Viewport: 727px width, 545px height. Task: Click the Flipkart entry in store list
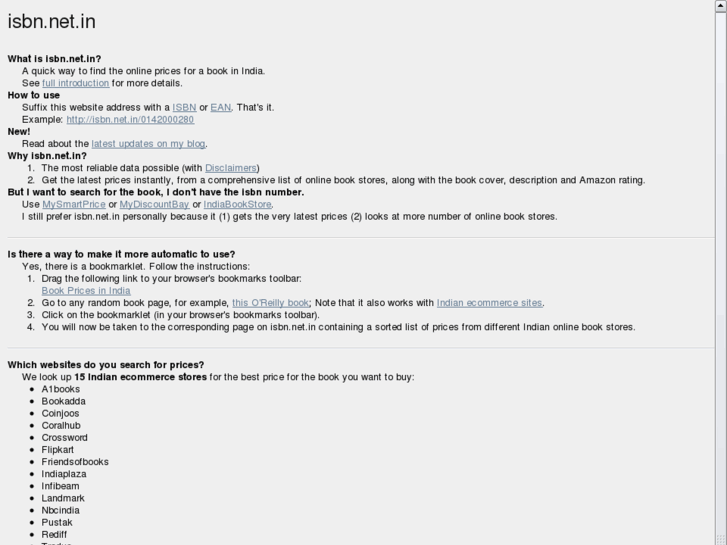point(57,449)
